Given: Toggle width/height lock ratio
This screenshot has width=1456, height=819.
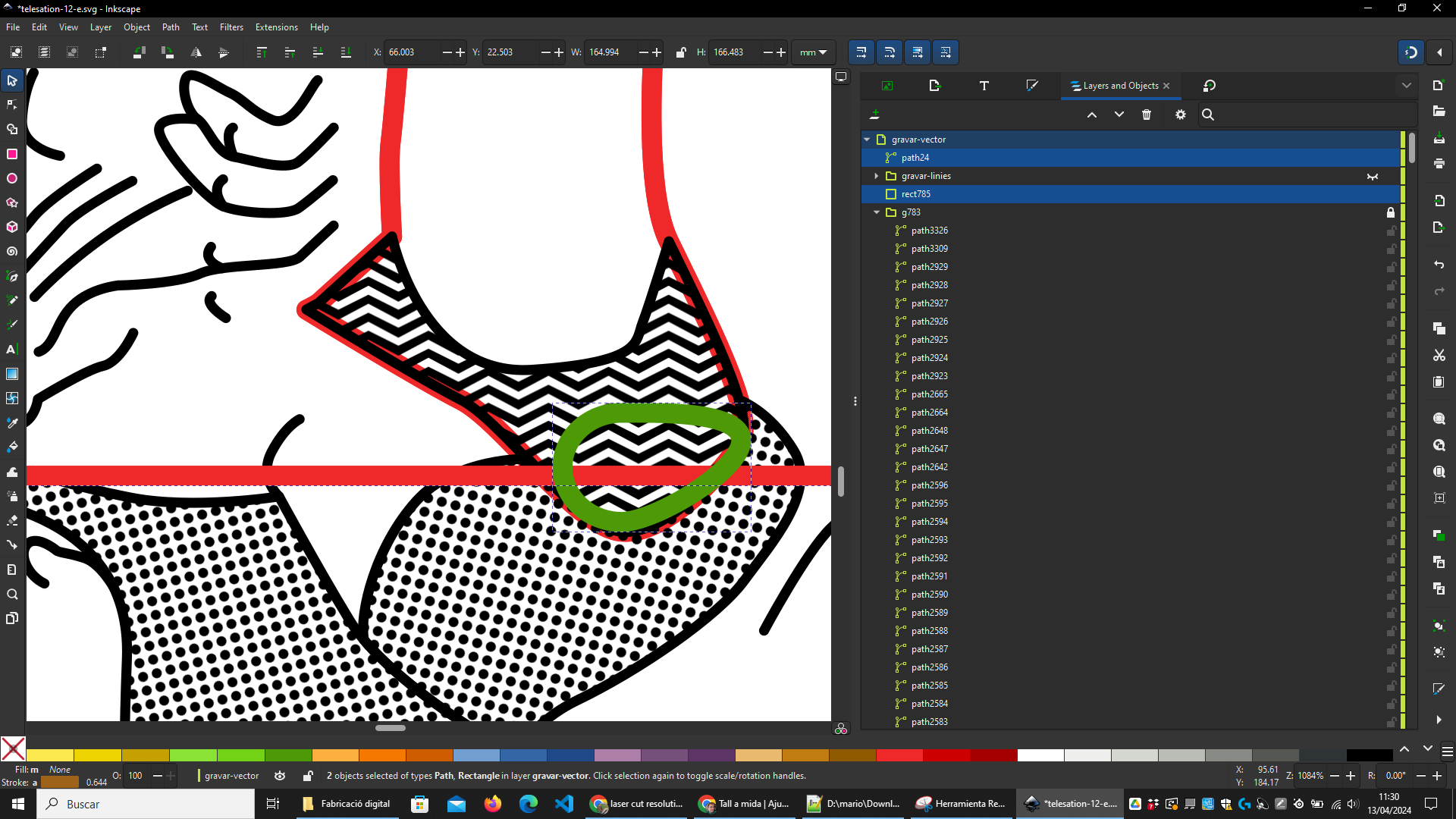Looking at the screenshot, I should tap(681, 52).
